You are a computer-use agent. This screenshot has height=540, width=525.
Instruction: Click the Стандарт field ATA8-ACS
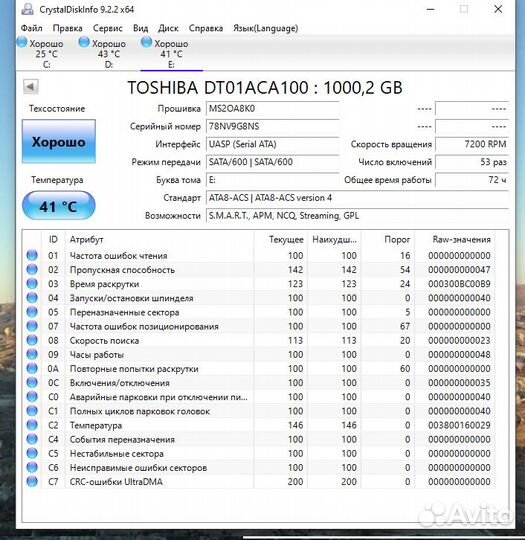pos(357,198)
